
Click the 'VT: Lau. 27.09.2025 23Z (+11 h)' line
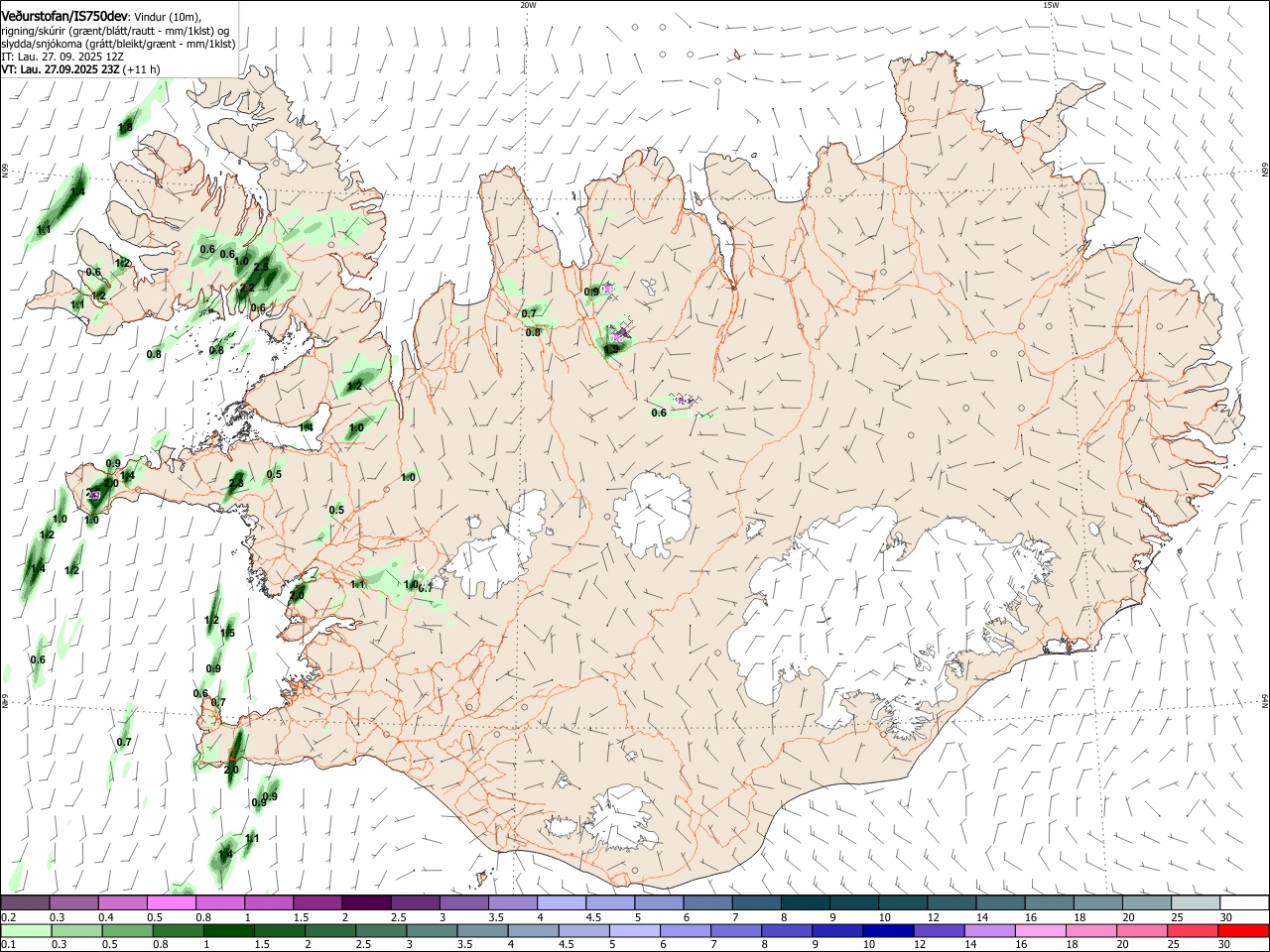point(80,69)
